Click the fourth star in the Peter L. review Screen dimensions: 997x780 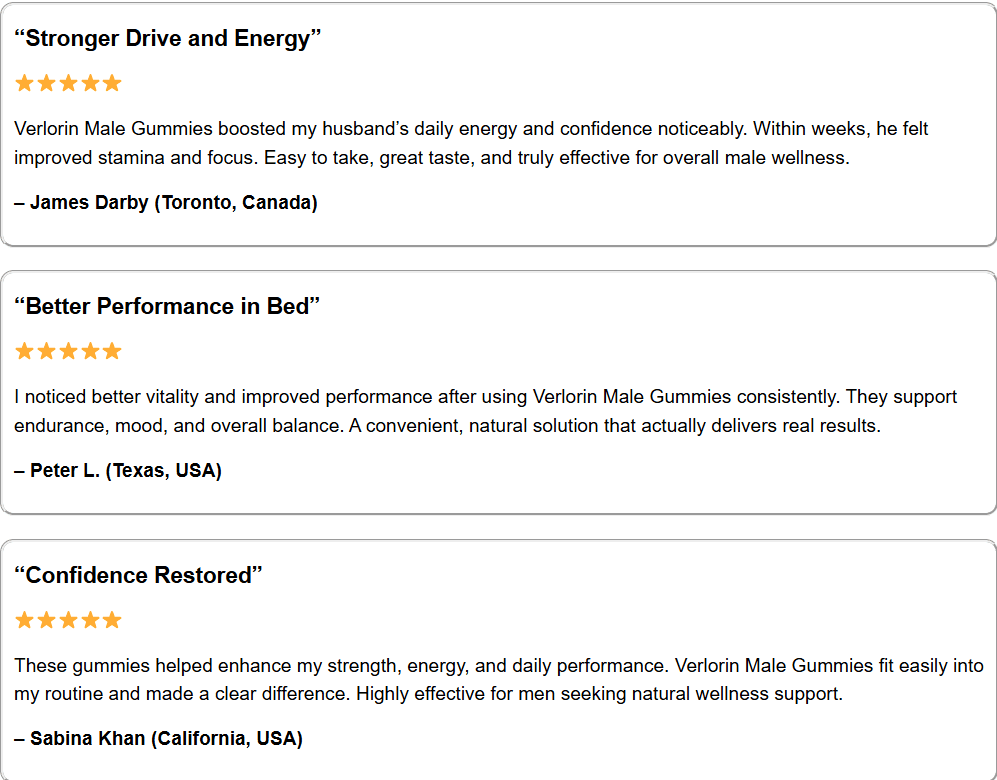click(x=90, y=351)
